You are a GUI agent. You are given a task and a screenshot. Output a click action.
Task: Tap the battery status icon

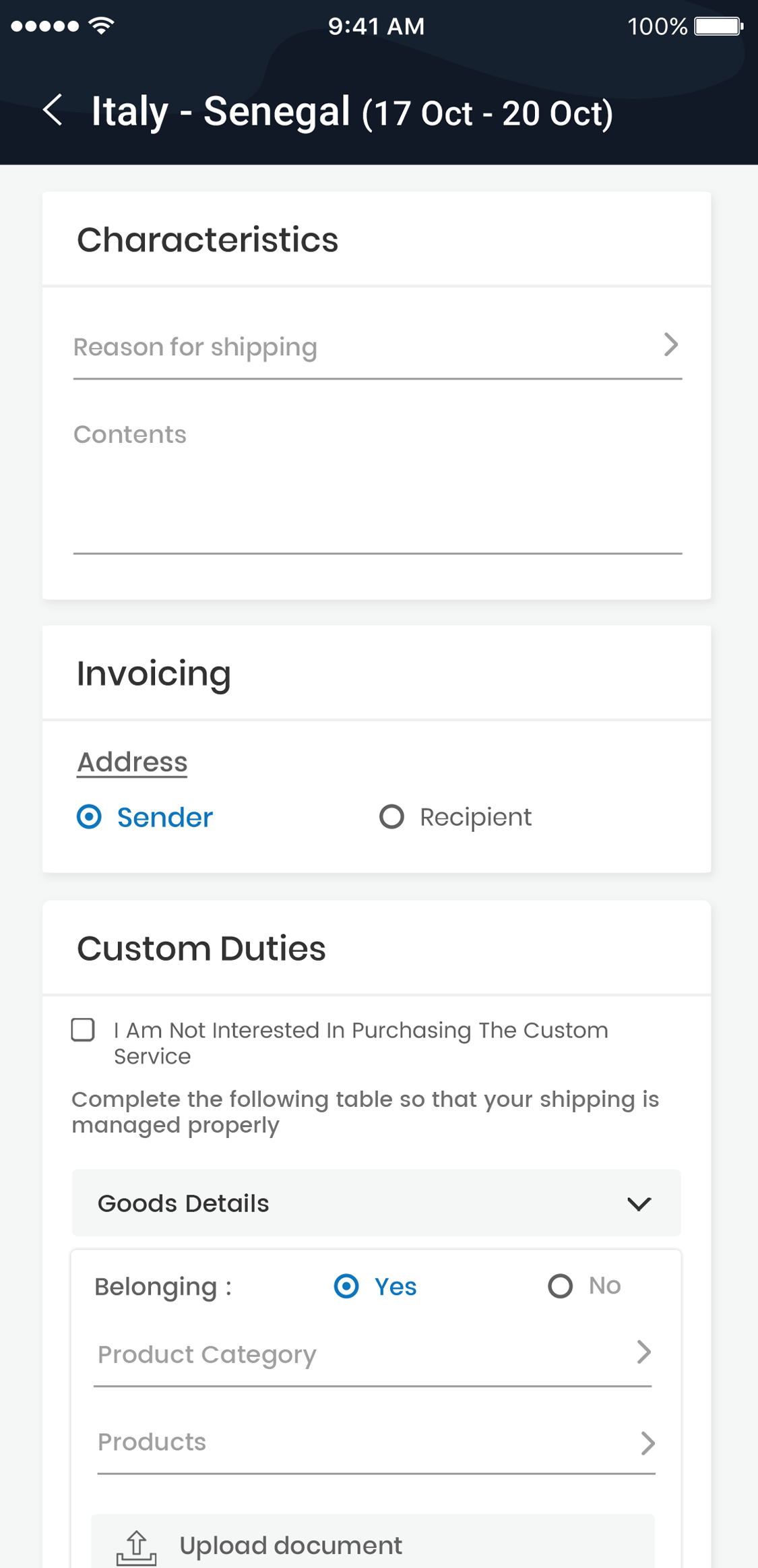718,26
